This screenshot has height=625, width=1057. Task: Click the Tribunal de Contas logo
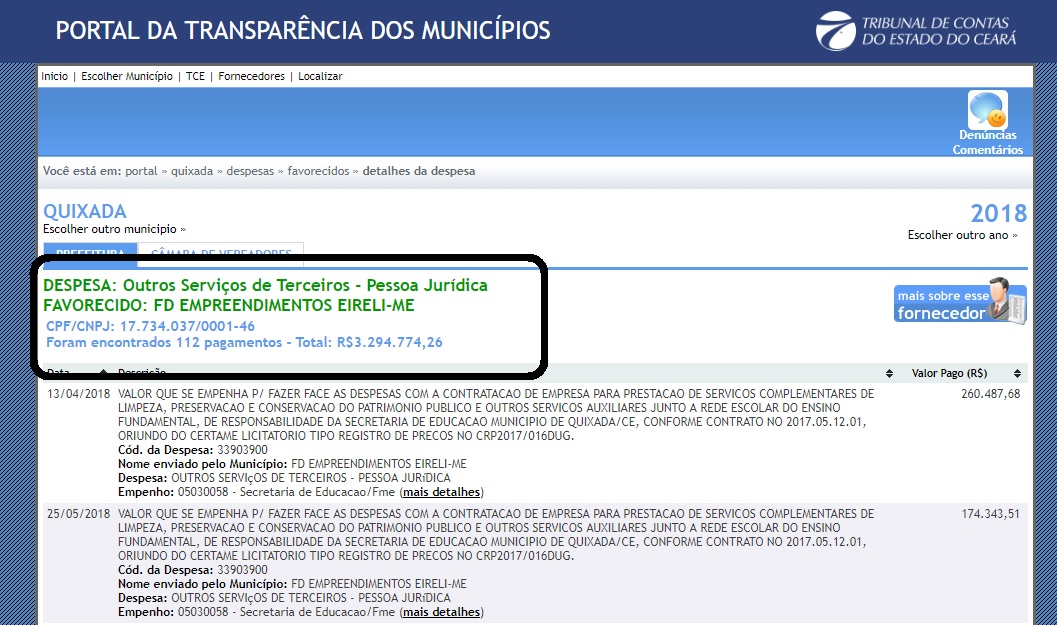pyautogui.click(x=916, y=30)
